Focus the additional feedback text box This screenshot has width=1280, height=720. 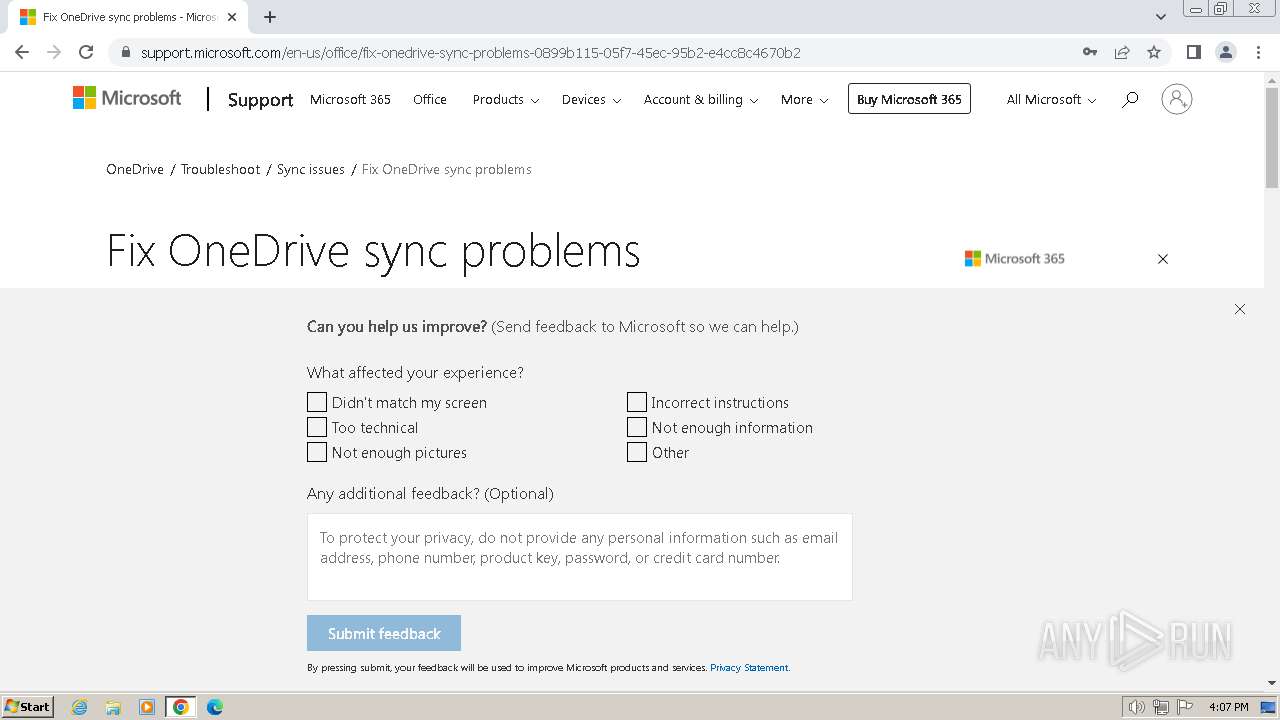[x=580, y=557]
